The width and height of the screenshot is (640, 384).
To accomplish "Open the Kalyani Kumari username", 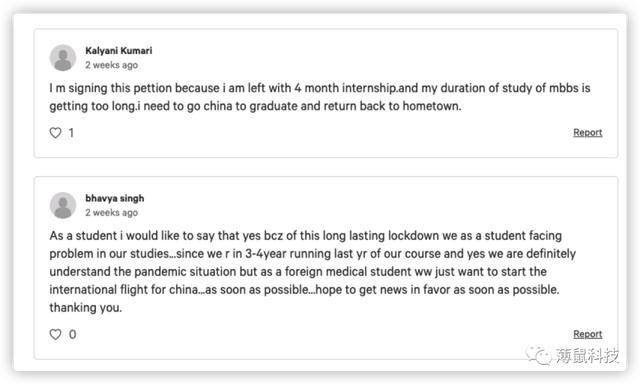I will pos(119,51).
